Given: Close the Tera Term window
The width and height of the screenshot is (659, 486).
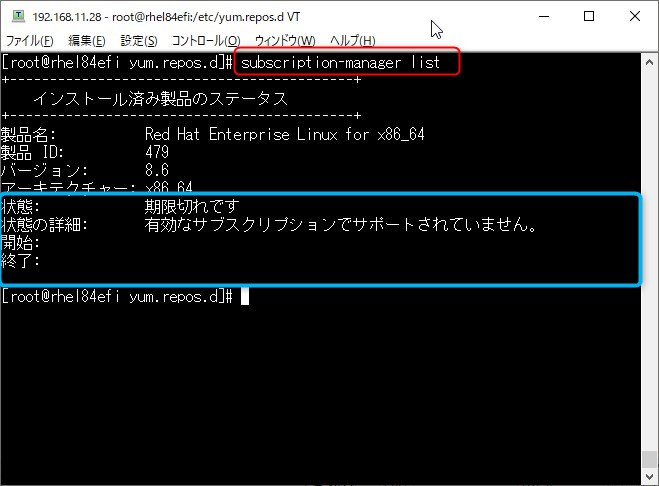Looking at the screenshot, I should (635, 16).
